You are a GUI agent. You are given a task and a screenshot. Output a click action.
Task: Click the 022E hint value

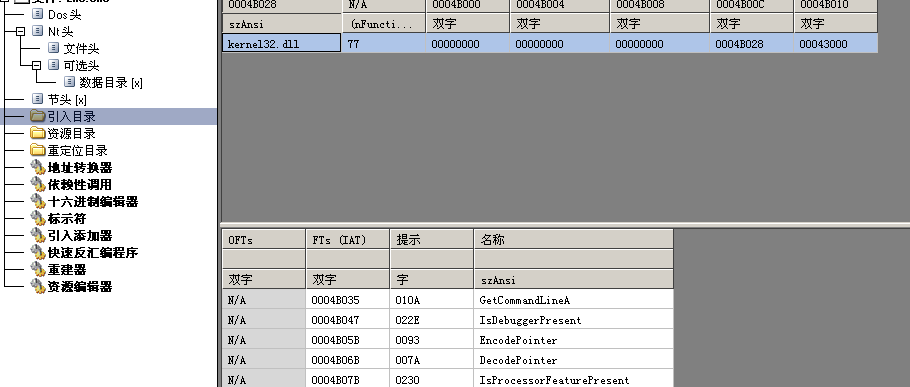point(432,320)
